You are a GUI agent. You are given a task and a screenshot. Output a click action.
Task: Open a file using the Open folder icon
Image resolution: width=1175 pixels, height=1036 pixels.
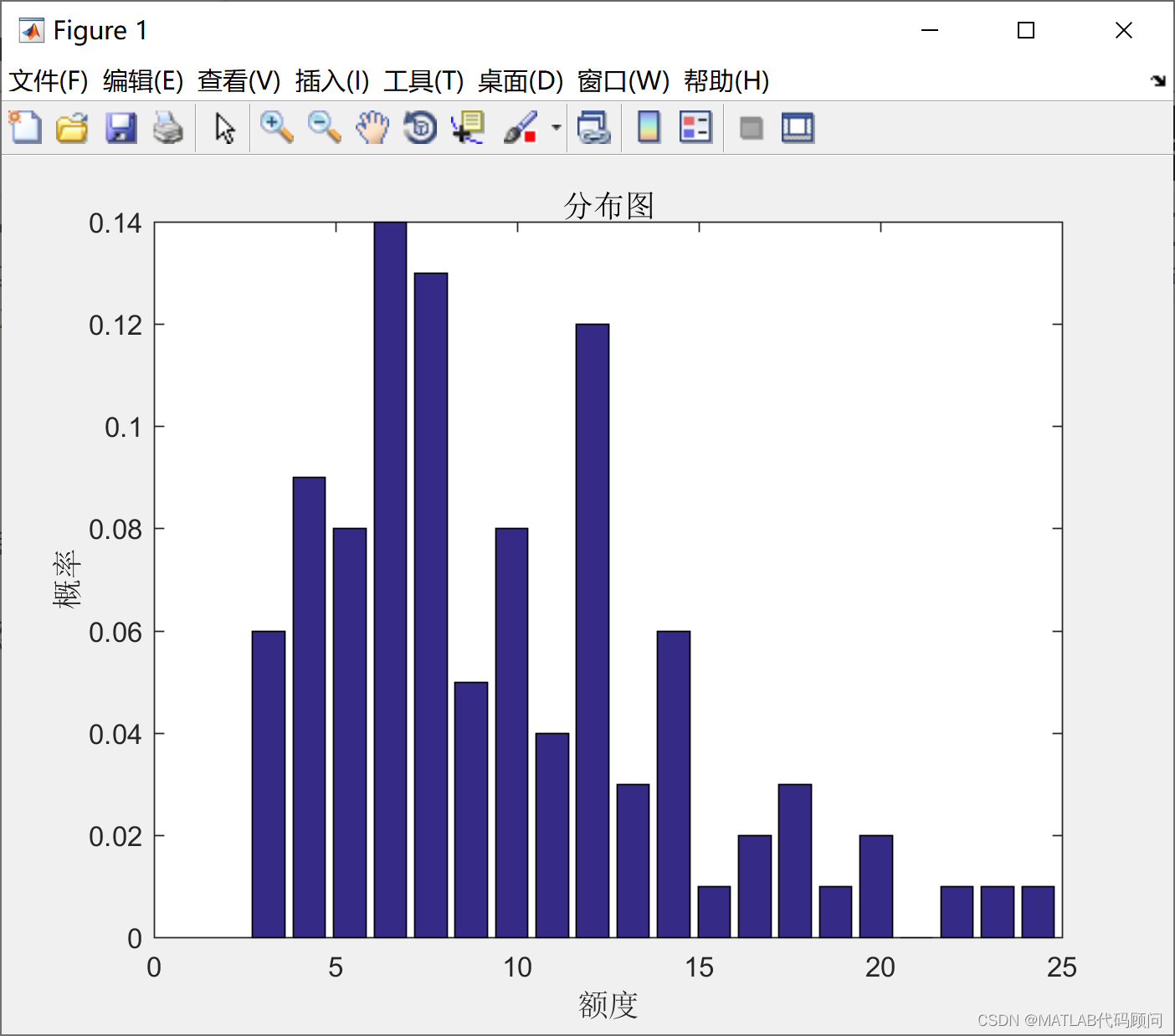pos(72,127)
